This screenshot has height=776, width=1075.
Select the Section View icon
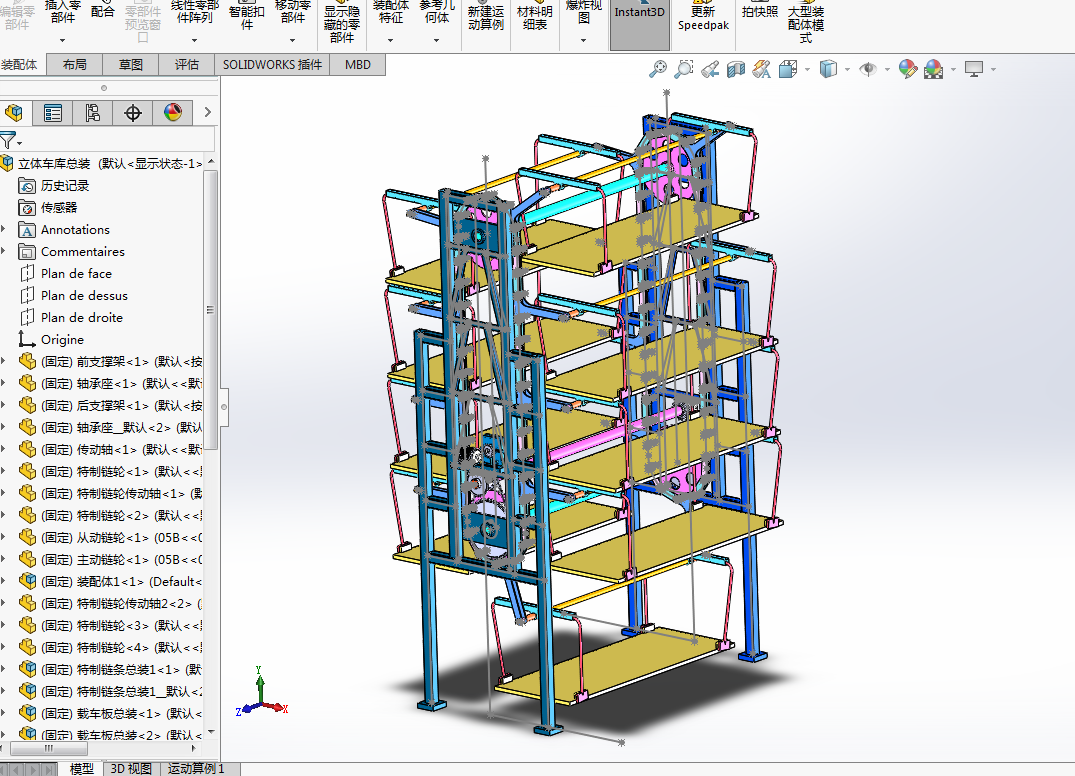click(x=736, y=69)
